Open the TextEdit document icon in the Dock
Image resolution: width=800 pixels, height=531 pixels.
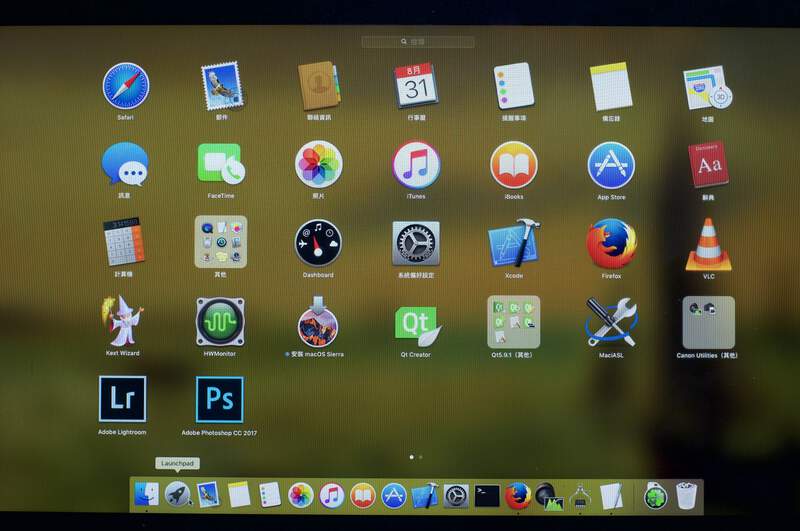[611, 496]
